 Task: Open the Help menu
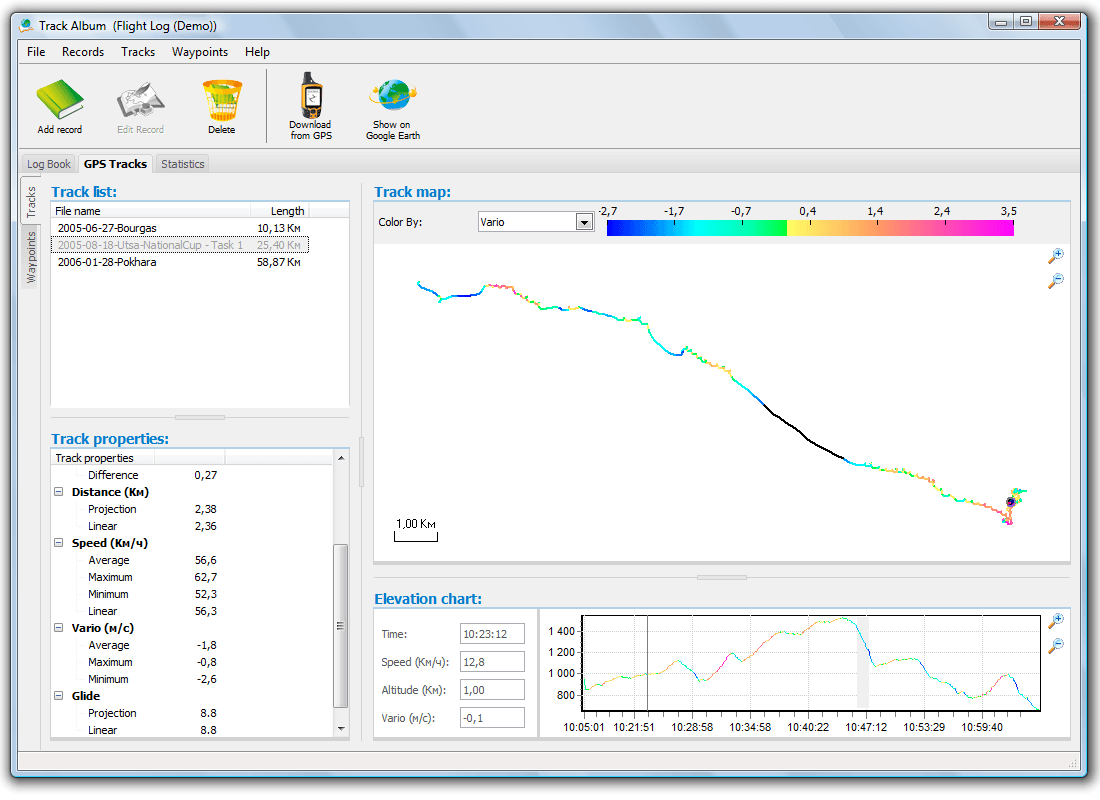[x=257, y=52]
